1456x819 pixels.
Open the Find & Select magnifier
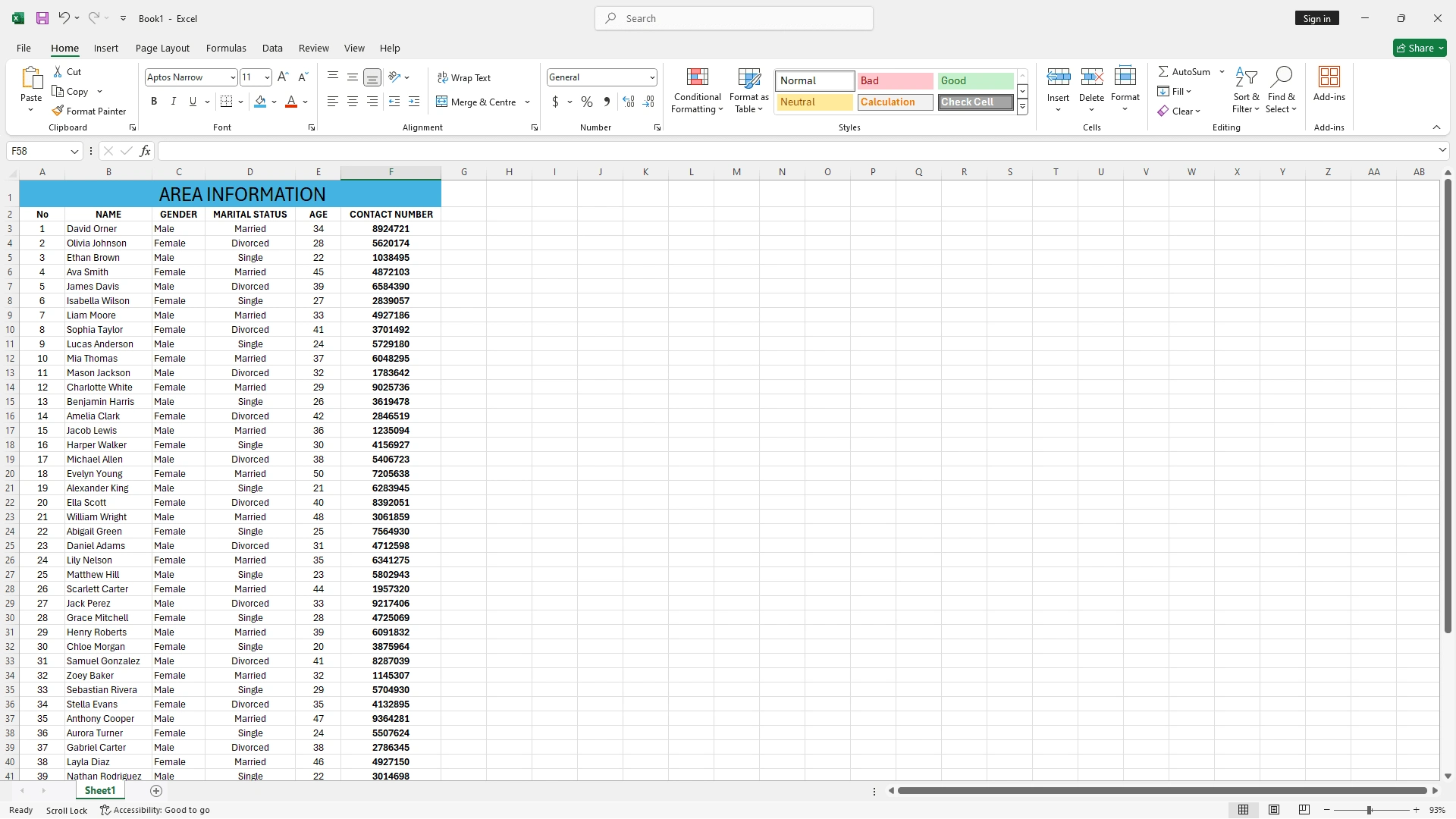click(1282, 77)
